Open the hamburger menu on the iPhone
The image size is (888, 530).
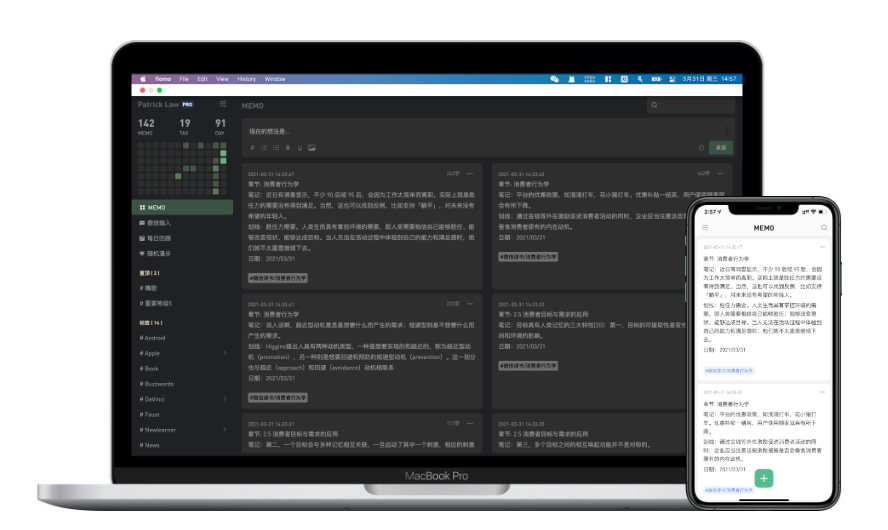(x=705, y=228)
